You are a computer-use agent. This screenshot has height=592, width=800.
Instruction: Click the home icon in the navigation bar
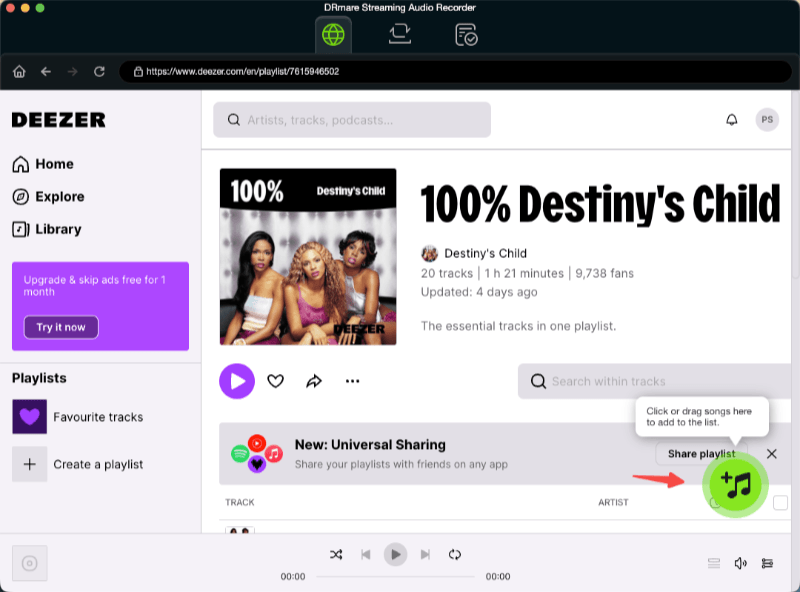click(19, 71)
